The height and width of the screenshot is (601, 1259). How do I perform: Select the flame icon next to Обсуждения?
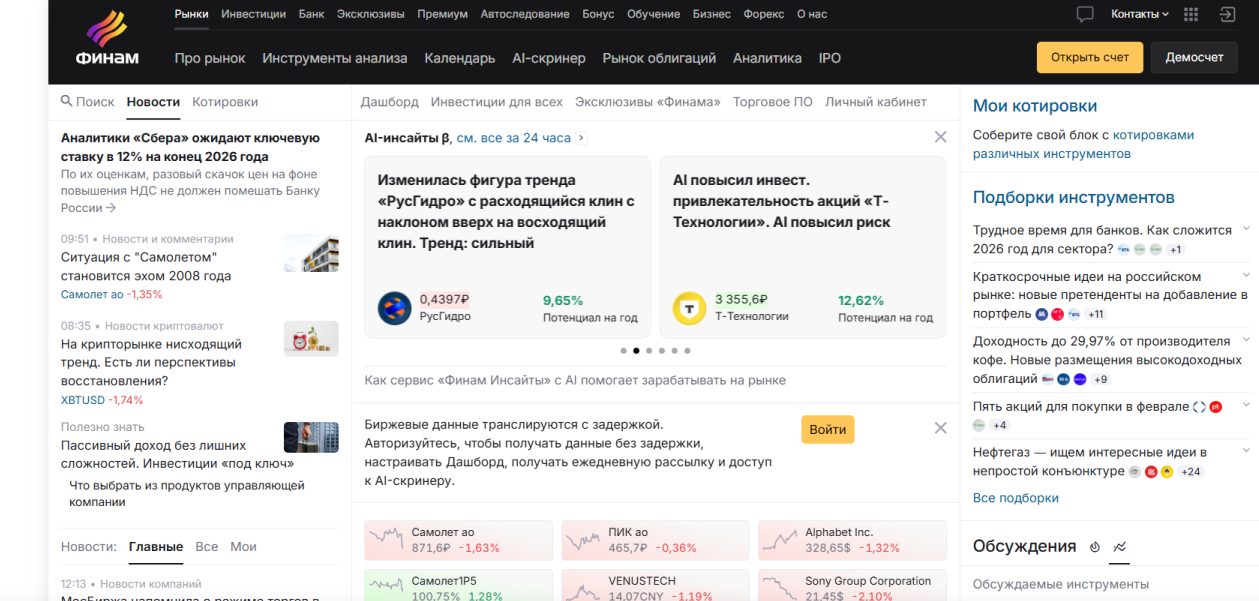click(x=1095, y=547)
